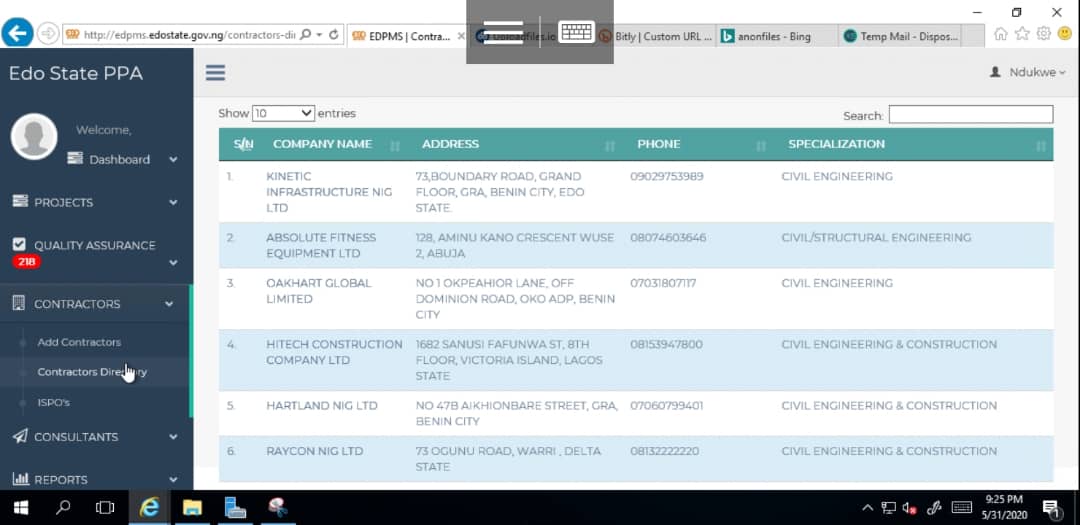This screenshot has width=1080, height=525.
Task: Open ISPO's sidebar link
Action: click(54, 402)
